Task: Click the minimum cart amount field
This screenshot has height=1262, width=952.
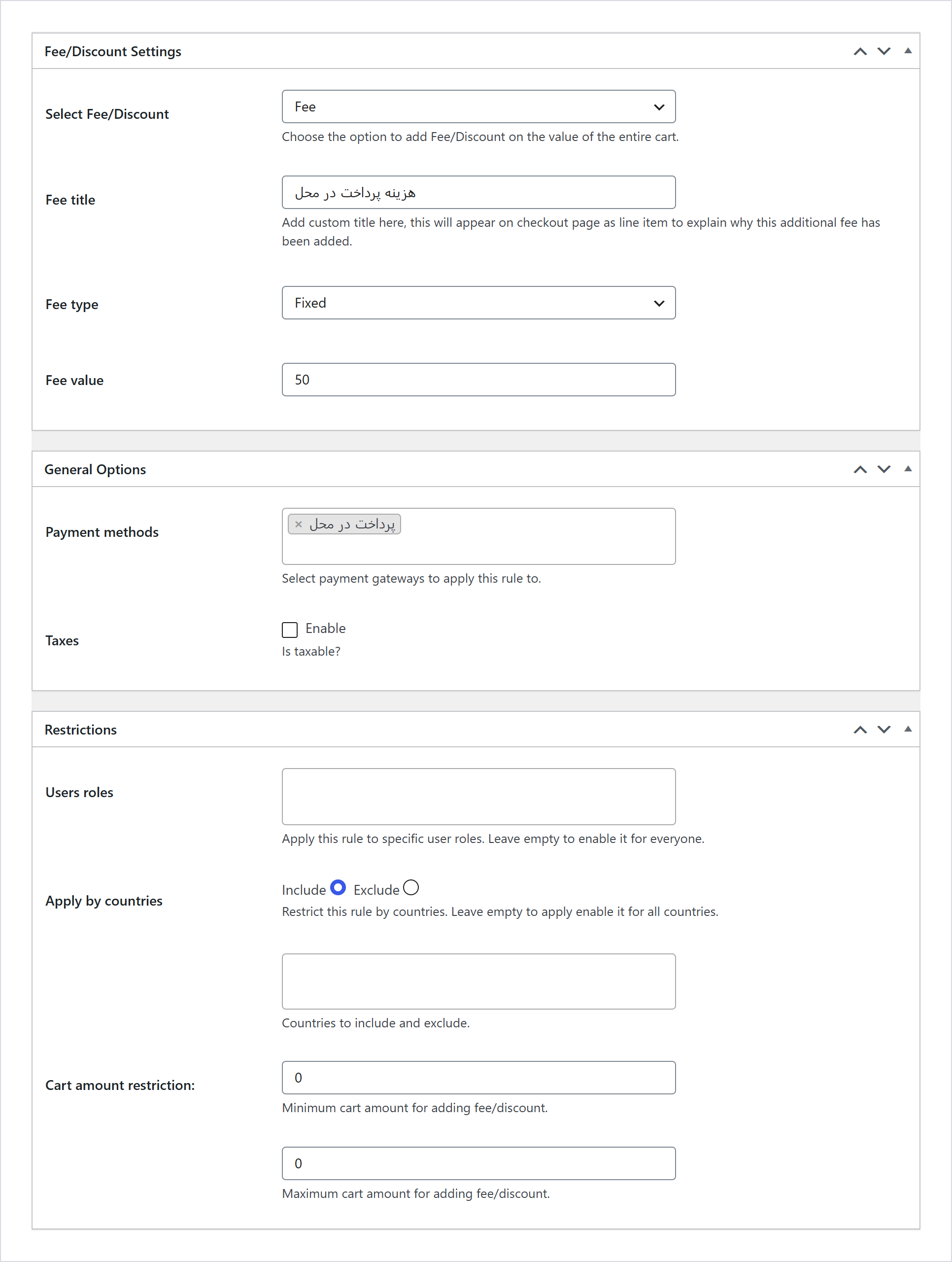Action: pyautogui.click(x=478, y=1078)
